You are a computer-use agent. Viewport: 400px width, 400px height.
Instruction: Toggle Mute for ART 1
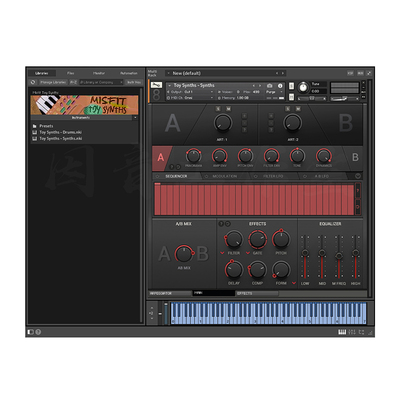228,109
